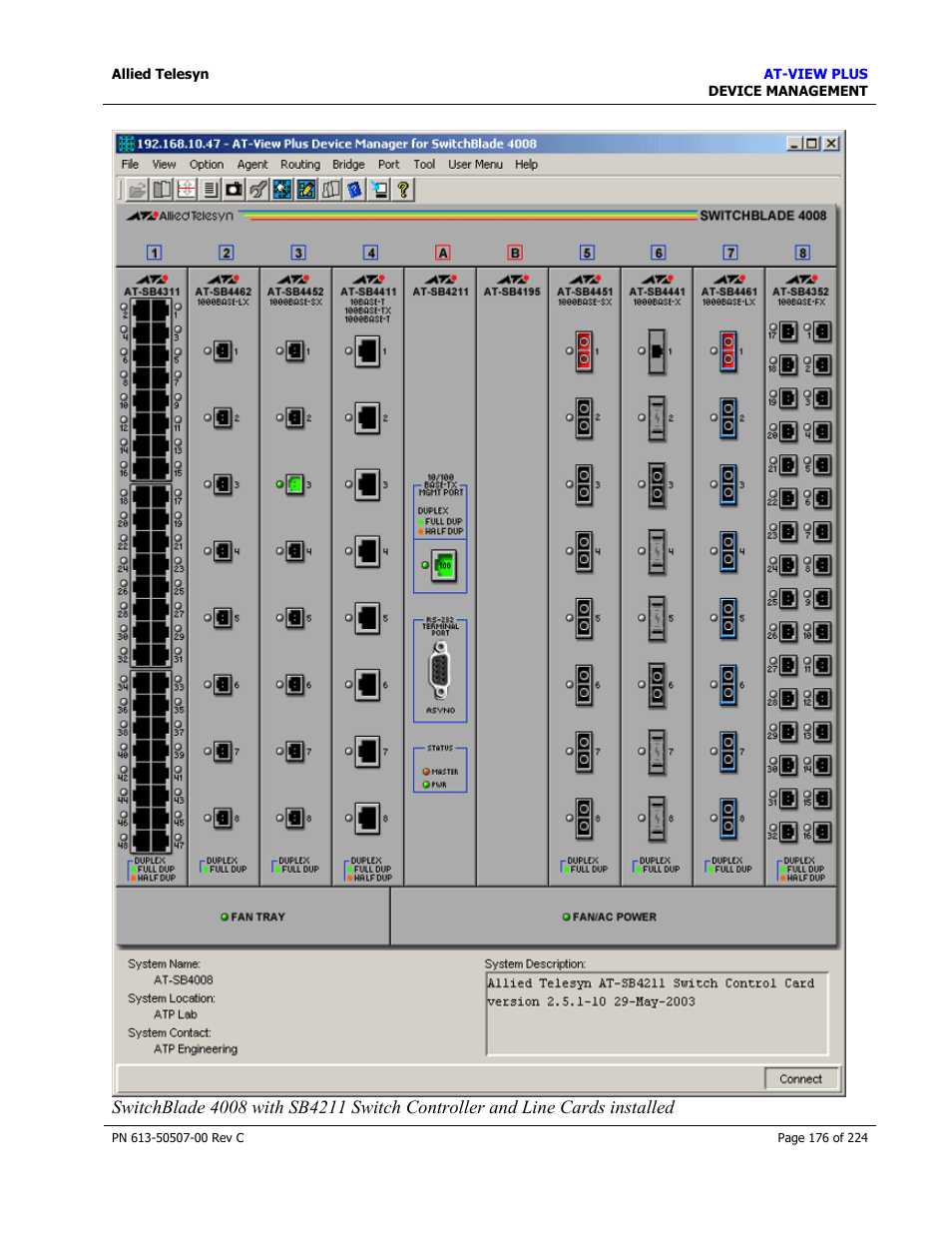Open the View menu

pyautogui.click(x=164, y=165)
